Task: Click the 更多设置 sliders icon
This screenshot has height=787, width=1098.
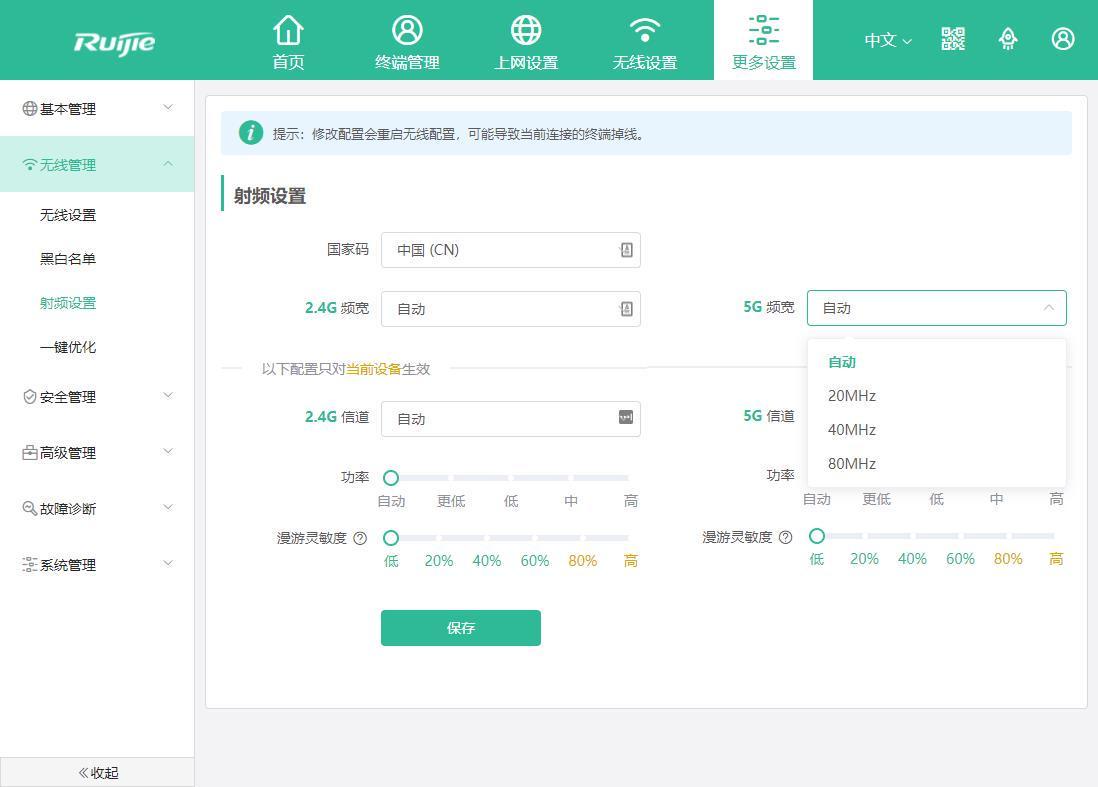Action: point(763,30)
